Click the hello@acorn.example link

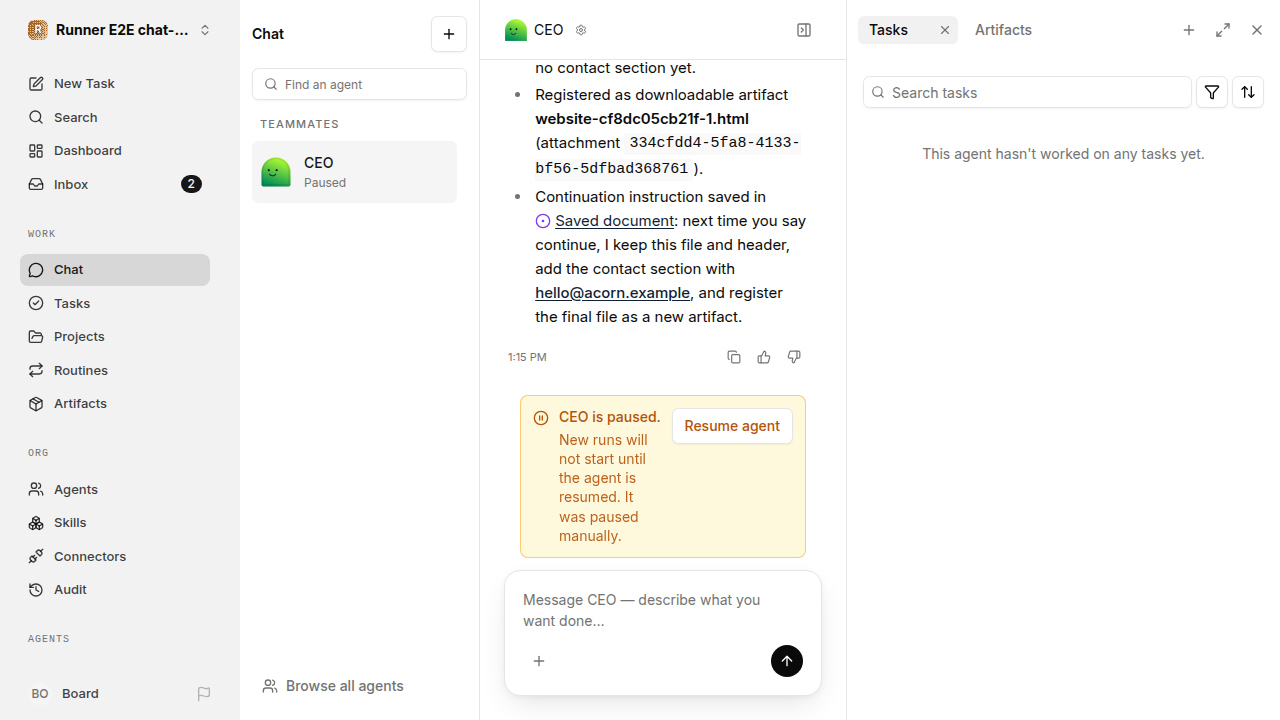(x=612, y=293)
